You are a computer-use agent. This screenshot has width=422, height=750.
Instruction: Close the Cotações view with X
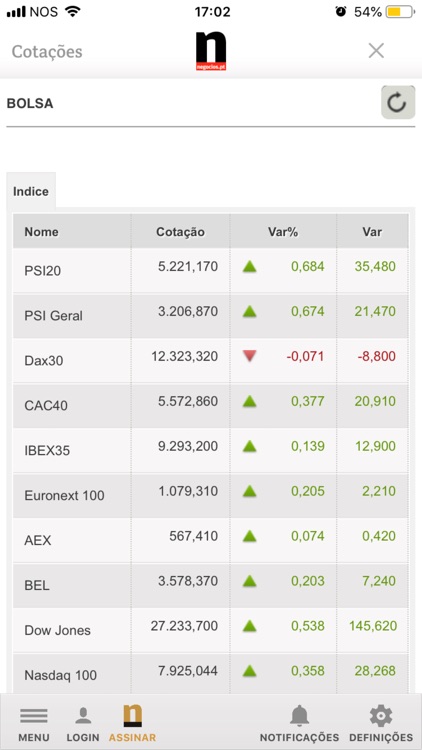tap(376, 50)
